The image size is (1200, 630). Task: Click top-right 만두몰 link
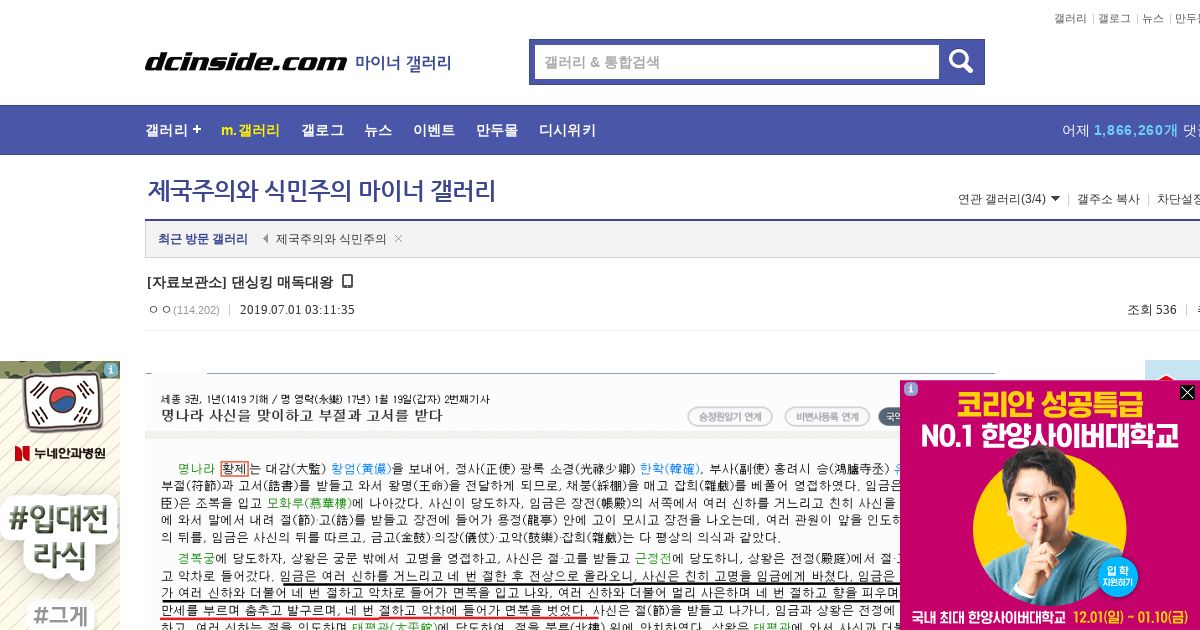(1187, 18)
